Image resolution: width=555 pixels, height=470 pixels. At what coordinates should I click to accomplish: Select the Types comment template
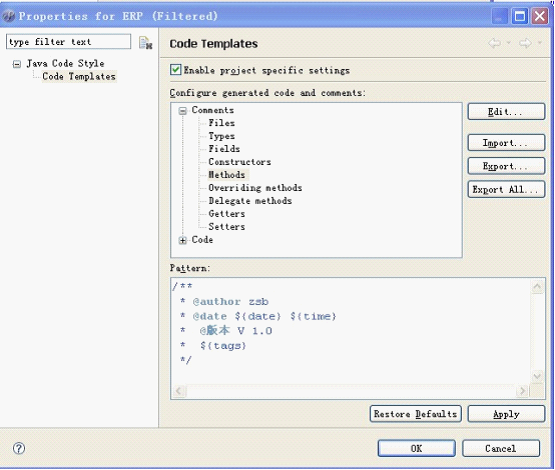pos(222,136)
